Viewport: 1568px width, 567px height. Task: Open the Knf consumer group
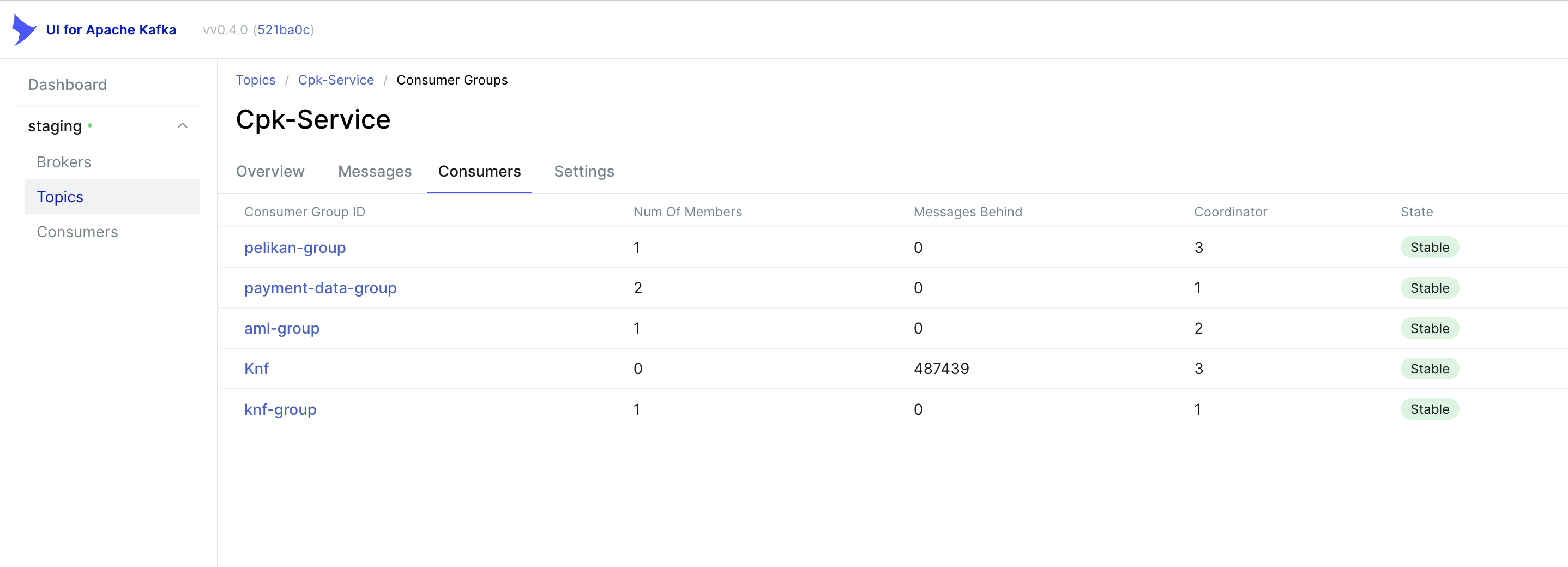pyautogui.click(x=256, y=369)
